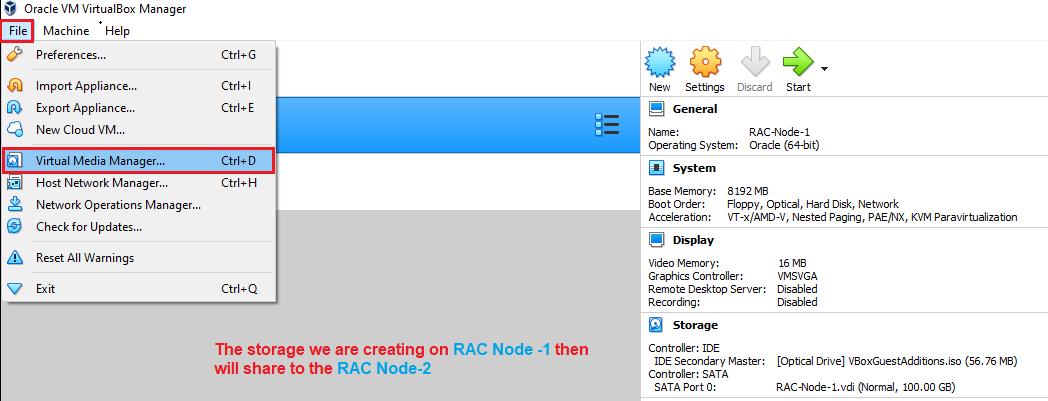
Task: Open Host Network Manager
Action: tap(138, 182)
